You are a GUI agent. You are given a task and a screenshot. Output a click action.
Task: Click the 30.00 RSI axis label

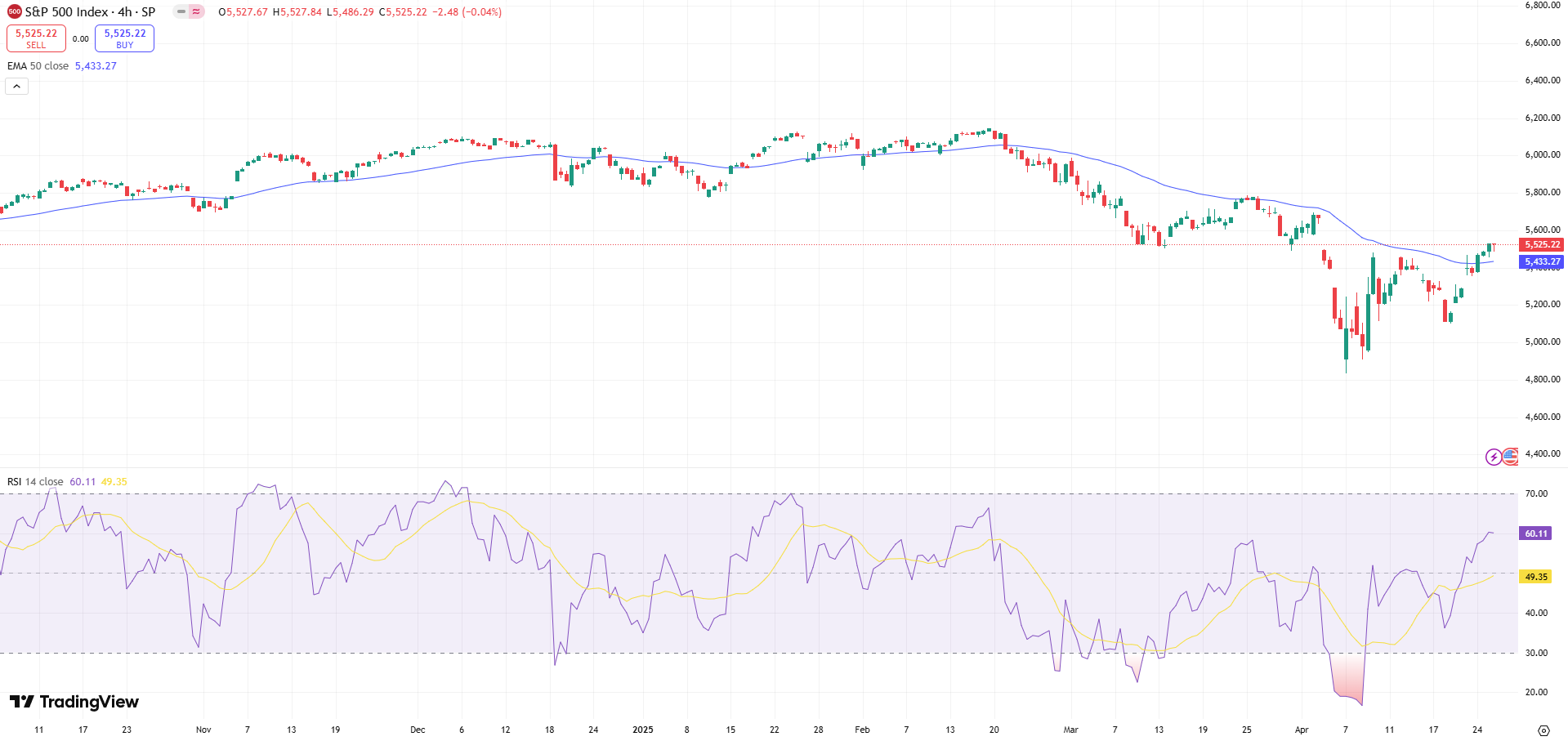(1536, 653)
